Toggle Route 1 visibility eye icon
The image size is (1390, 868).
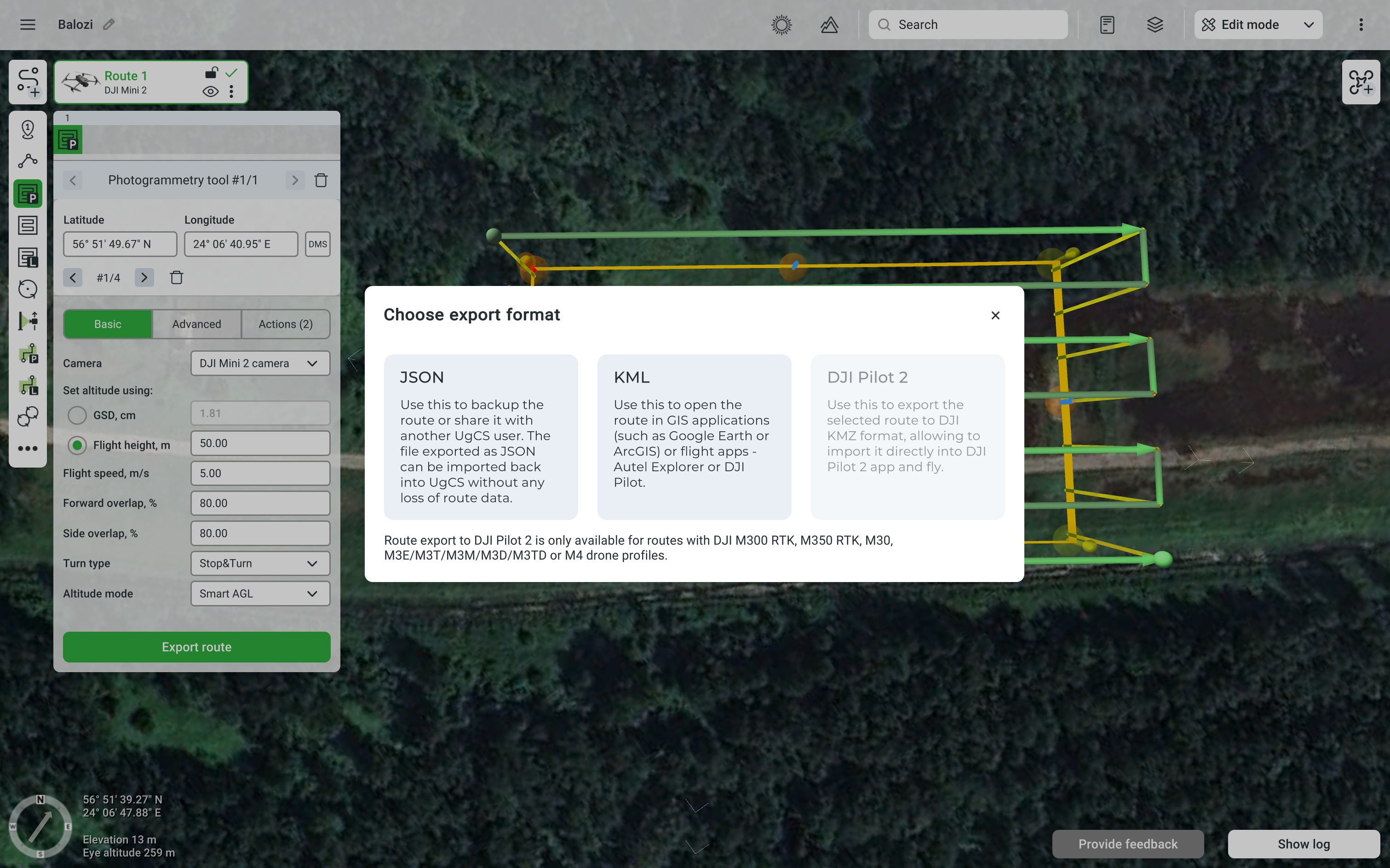[210, 92]
